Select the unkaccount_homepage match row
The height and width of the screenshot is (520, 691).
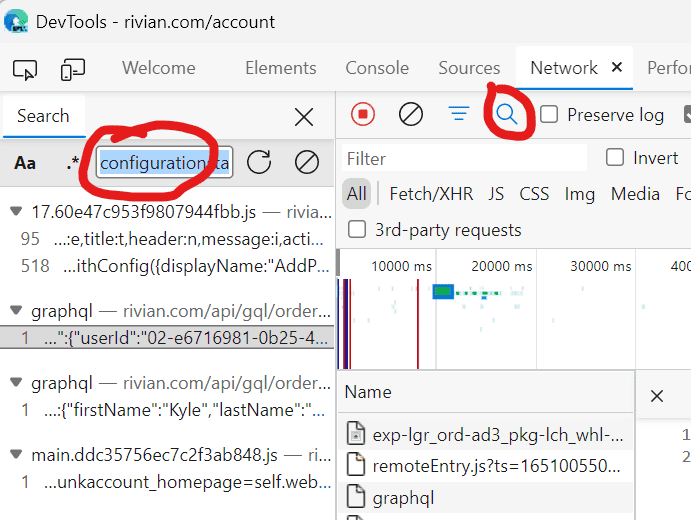pyautogui.click(x=167, y=482)
